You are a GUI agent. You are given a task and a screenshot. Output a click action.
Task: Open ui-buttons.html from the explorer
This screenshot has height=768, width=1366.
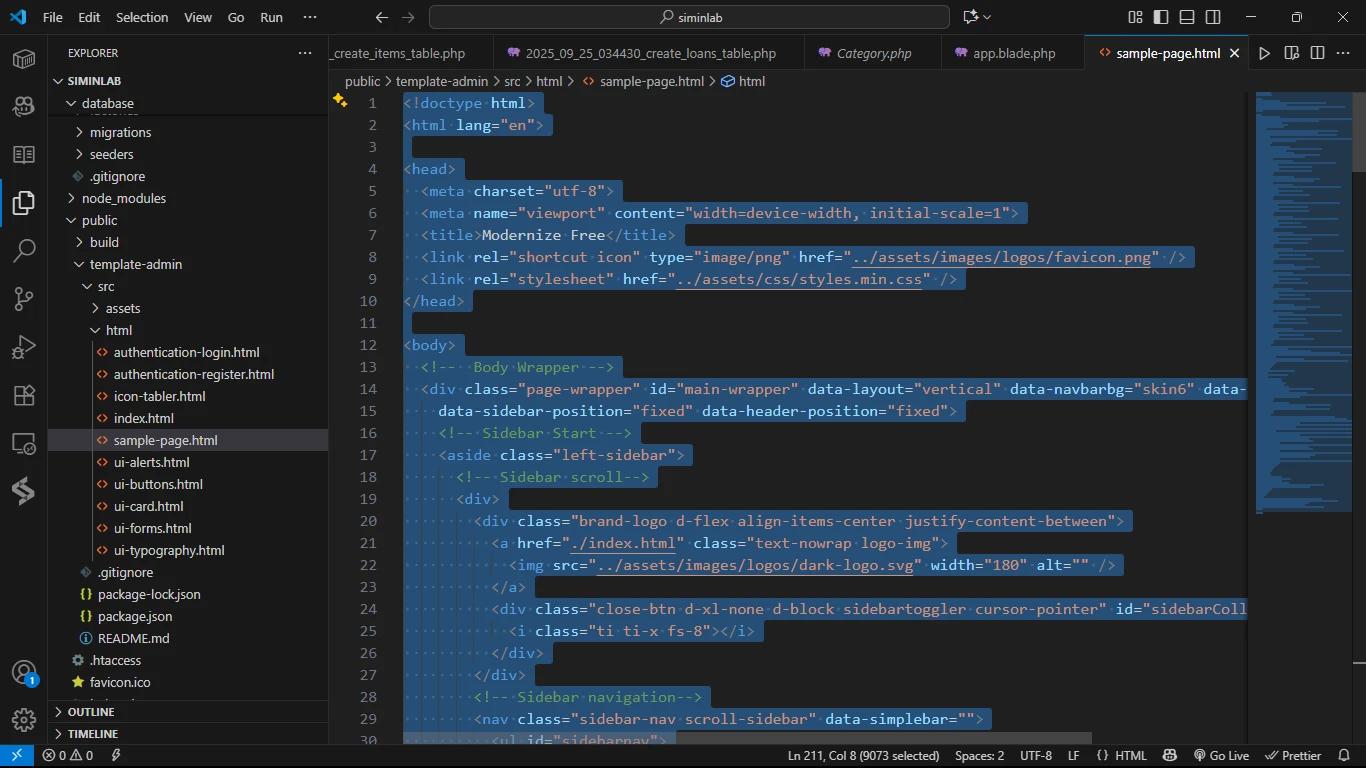click(x=158, y=484)
